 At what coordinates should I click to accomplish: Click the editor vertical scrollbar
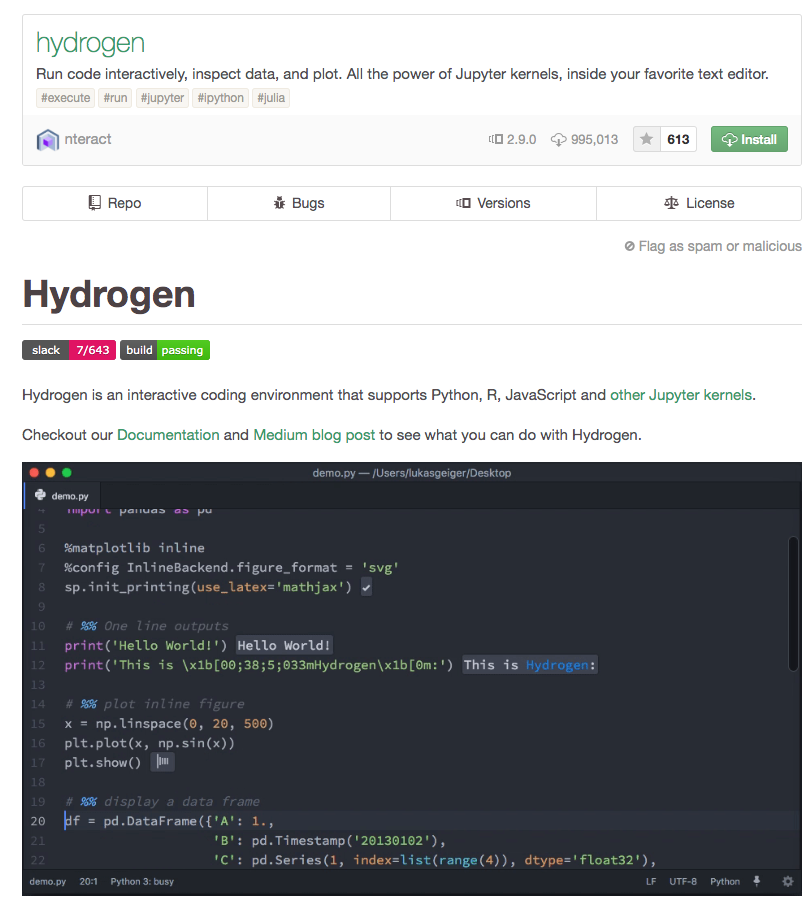pyautogui.click(x=793, y=604)
